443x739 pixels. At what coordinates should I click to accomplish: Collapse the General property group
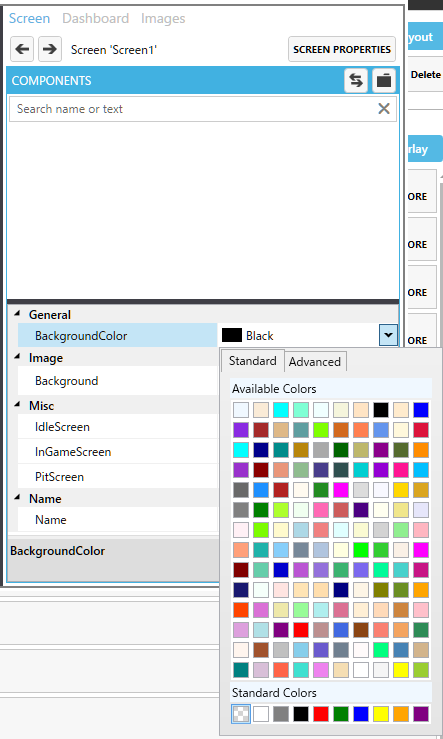tap(17, 314)
